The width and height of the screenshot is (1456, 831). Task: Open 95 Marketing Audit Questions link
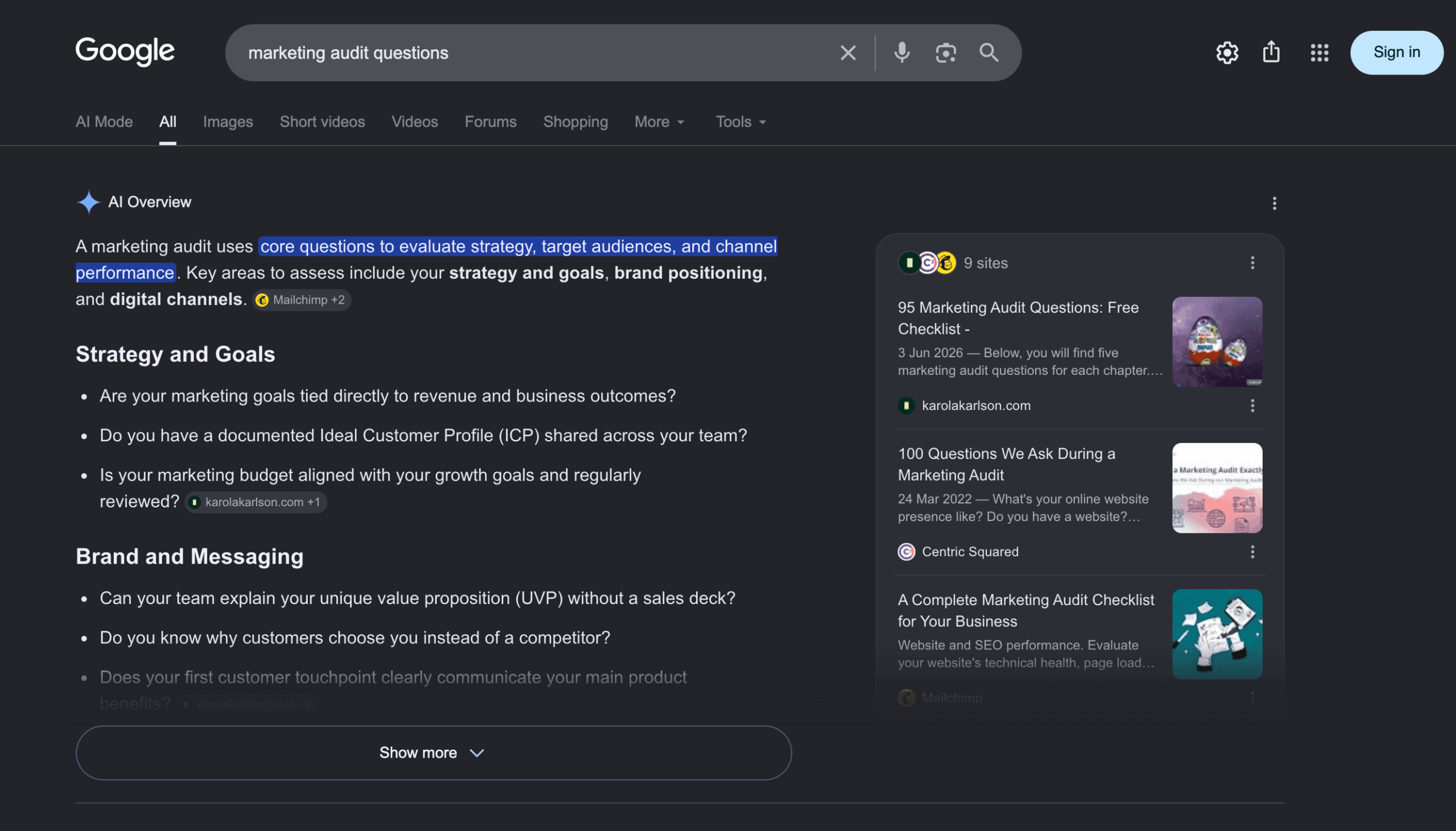click(x=1018, y=318)
